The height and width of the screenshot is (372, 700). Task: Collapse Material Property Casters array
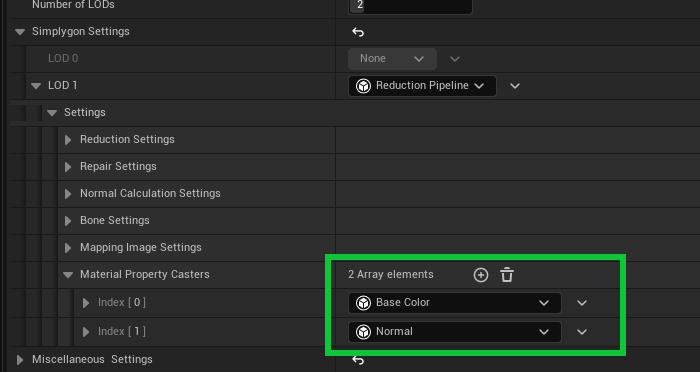tap(68, 275)
